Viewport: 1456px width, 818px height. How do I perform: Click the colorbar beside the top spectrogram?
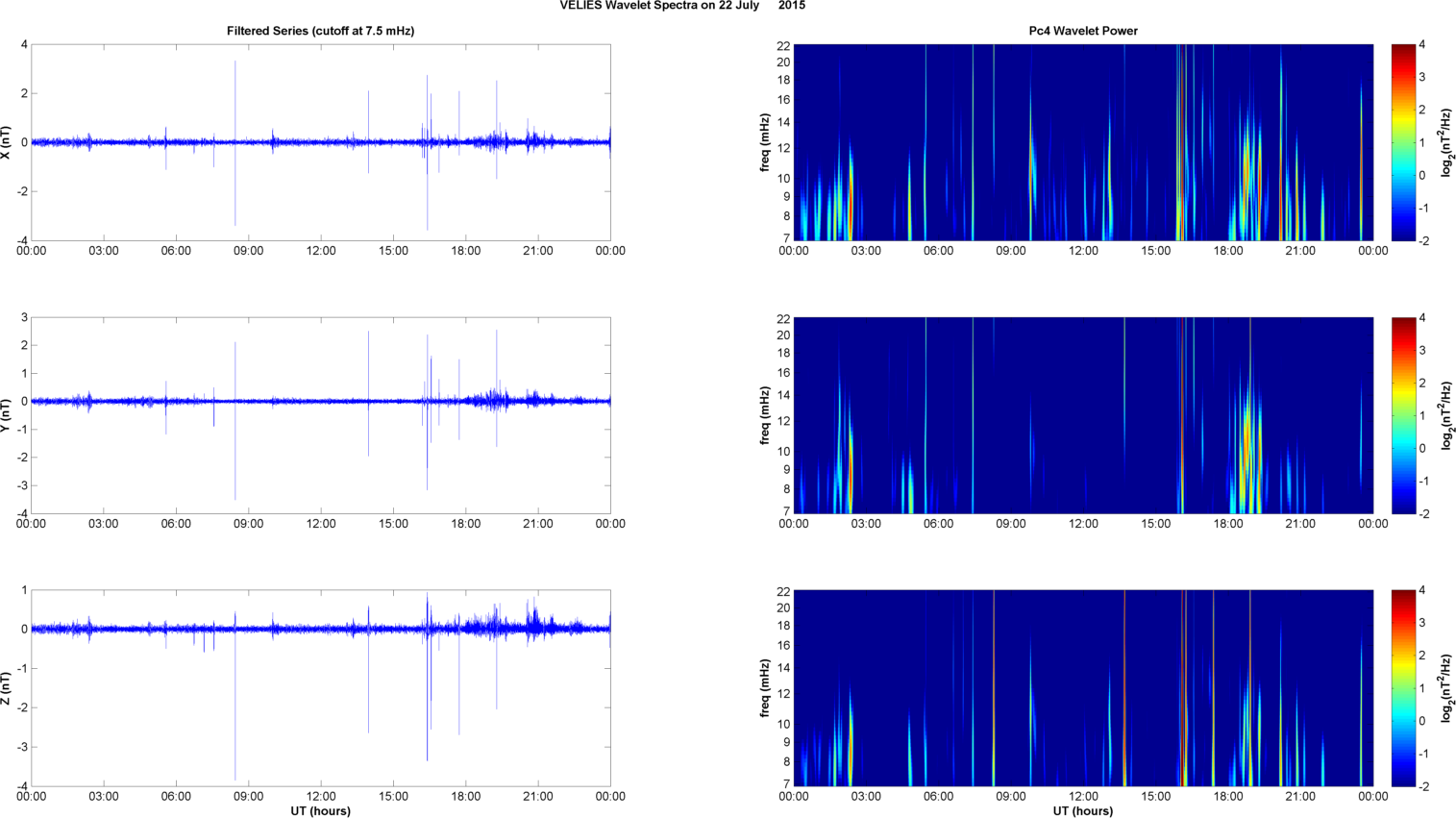pos(1403,142)
